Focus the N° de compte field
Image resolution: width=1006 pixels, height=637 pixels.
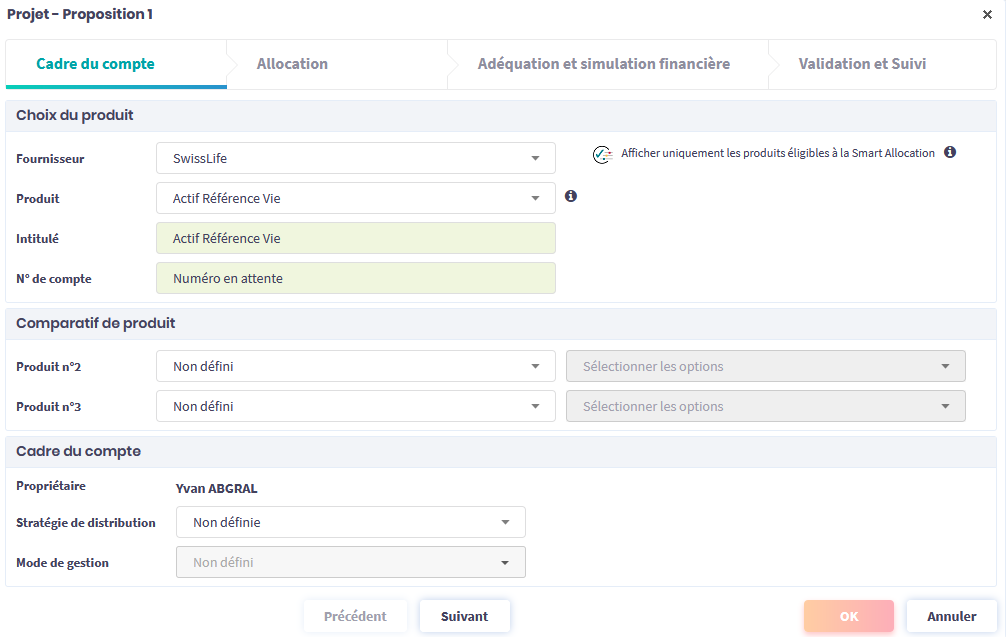355,278
